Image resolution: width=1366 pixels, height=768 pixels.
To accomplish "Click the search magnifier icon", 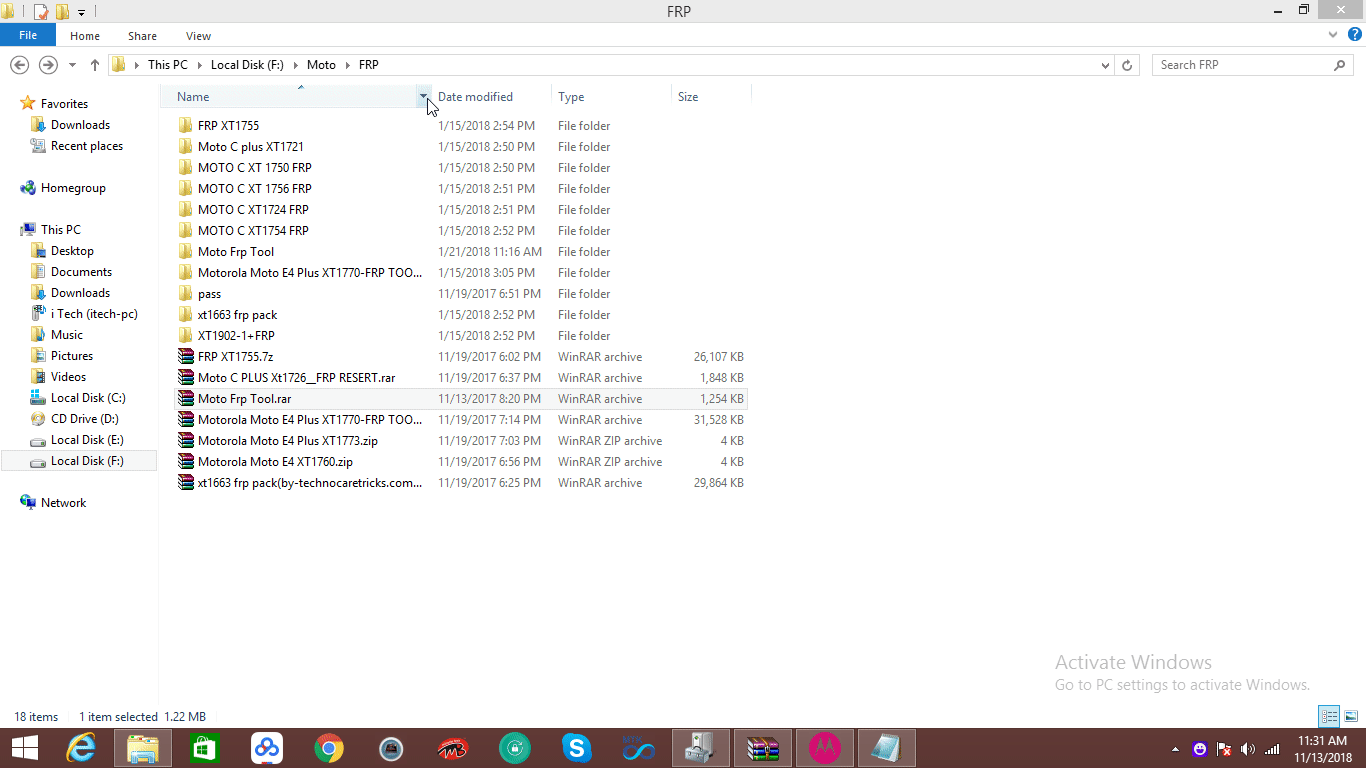I will click(x=1340, y=65).
